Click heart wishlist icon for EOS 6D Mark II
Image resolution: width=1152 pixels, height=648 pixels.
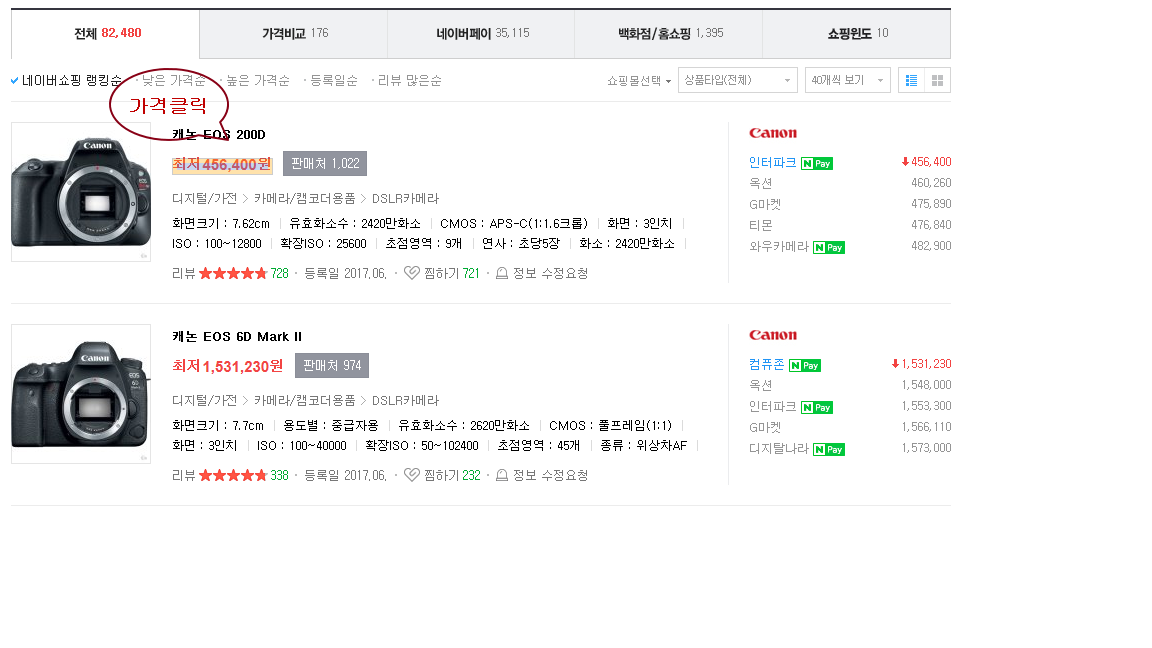(x=412, y=475)
